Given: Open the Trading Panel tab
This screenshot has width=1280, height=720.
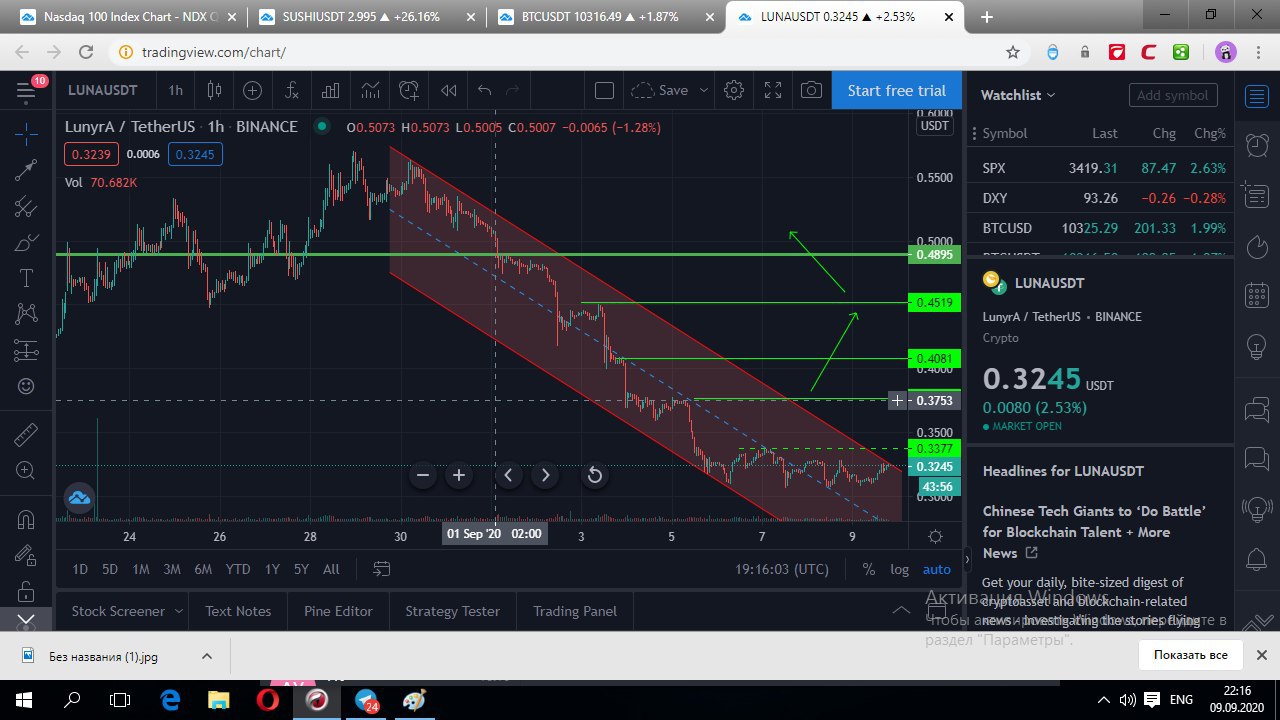Looking at the screenshot, I should (x=575, y=611).
